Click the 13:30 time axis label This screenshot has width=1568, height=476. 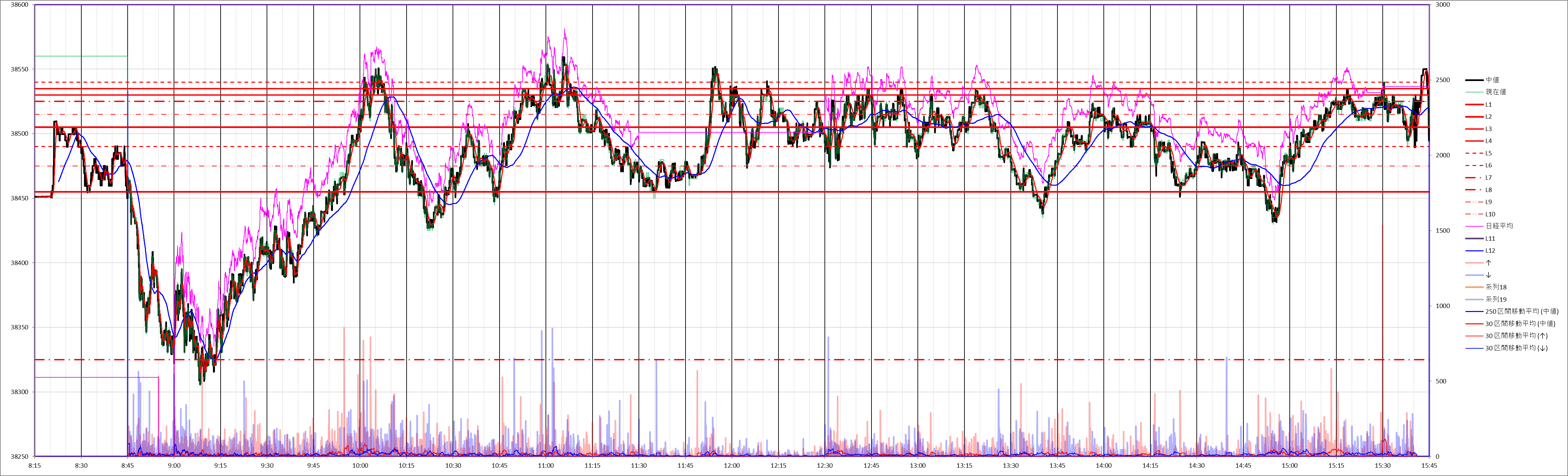(1011, 466)
